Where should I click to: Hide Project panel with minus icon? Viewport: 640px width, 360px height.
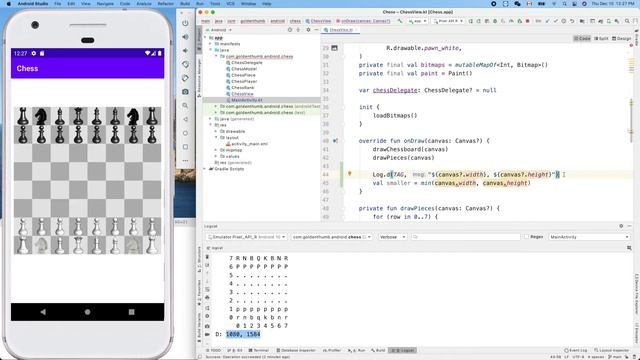pos(316,30)
